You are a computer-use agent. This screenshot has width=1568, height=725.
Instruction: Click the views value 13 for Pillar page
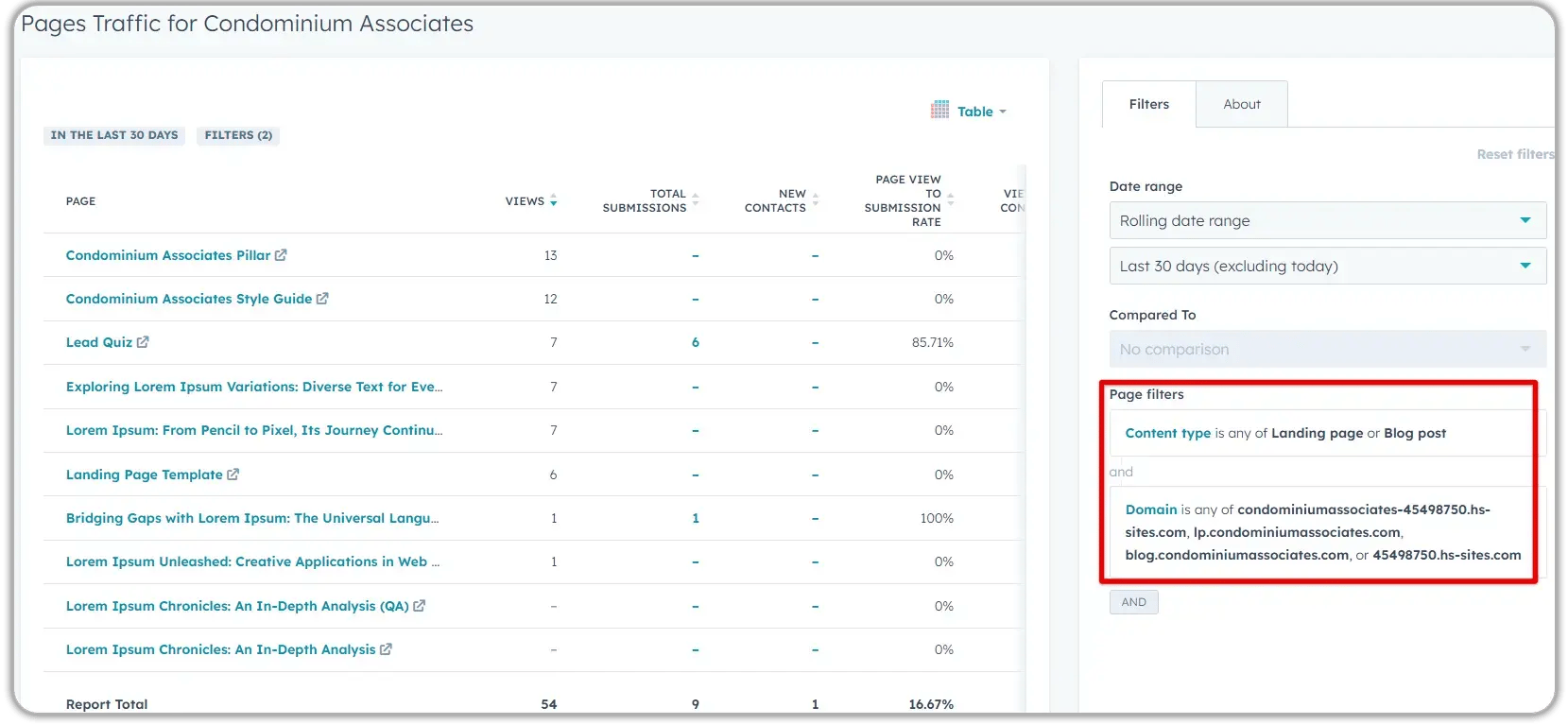pyautogui.click(x=551, y=255)
